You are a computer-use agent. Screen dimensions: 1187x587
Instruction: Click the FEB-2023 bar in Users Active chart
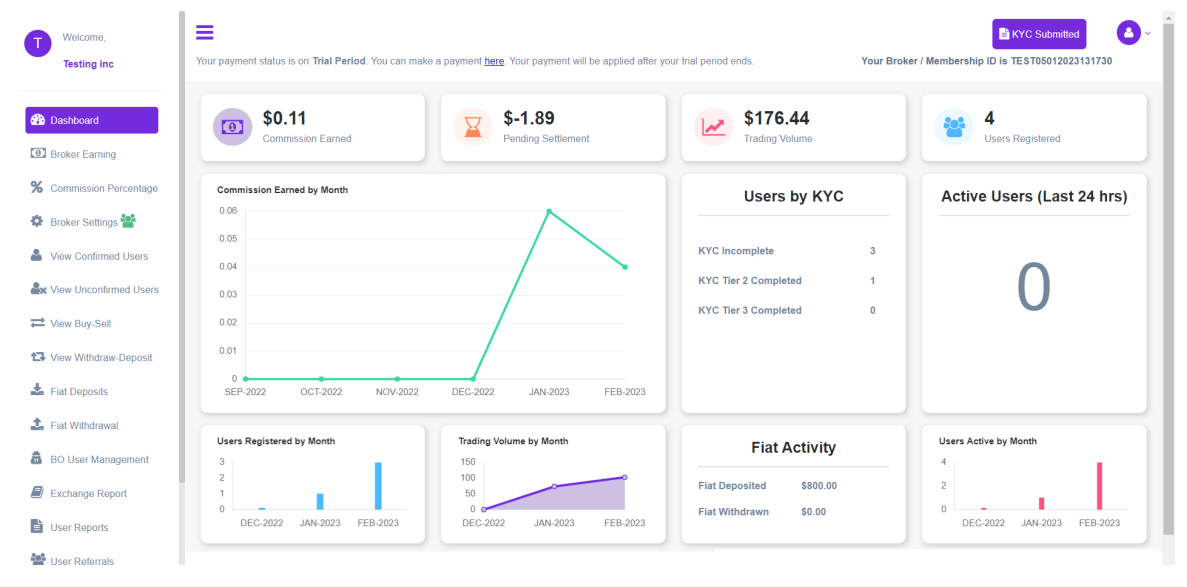click(1099, 486)
